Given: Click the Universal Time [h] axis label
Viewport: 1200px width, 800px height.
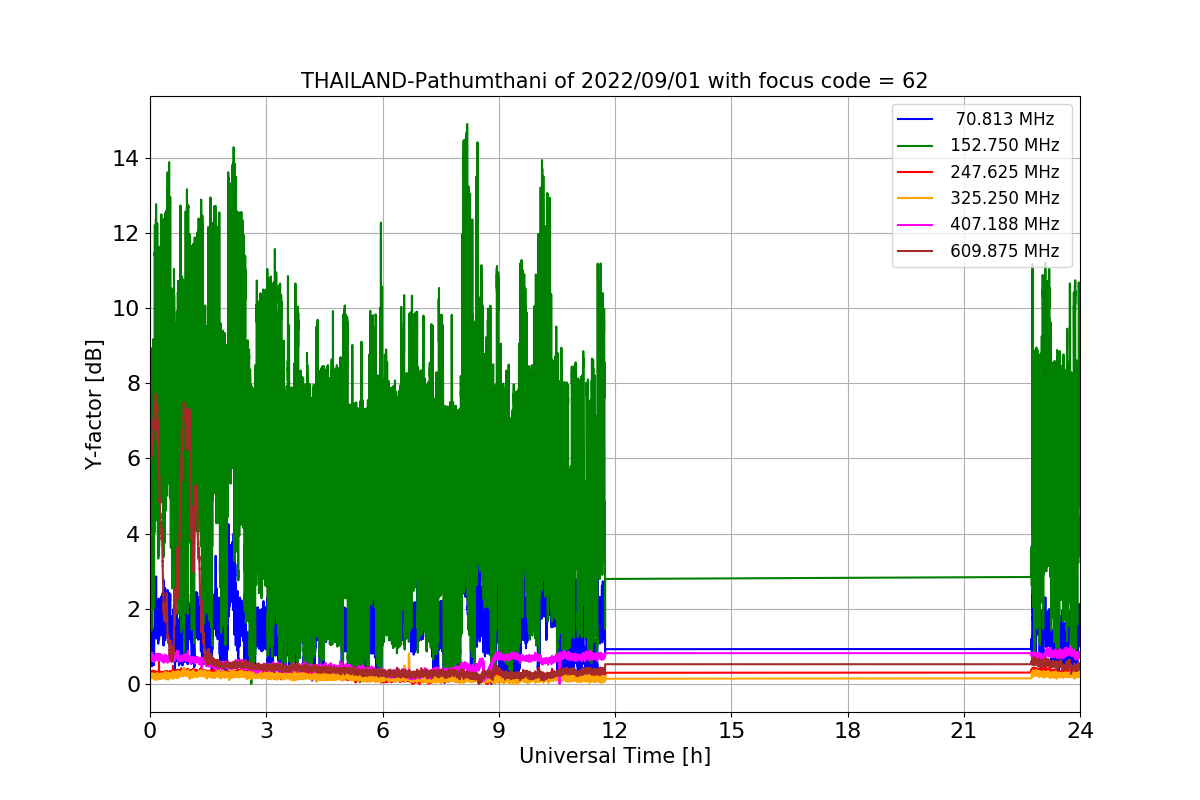Looking at the screenshot, I should pyautogui.click(x=614, y=757).
